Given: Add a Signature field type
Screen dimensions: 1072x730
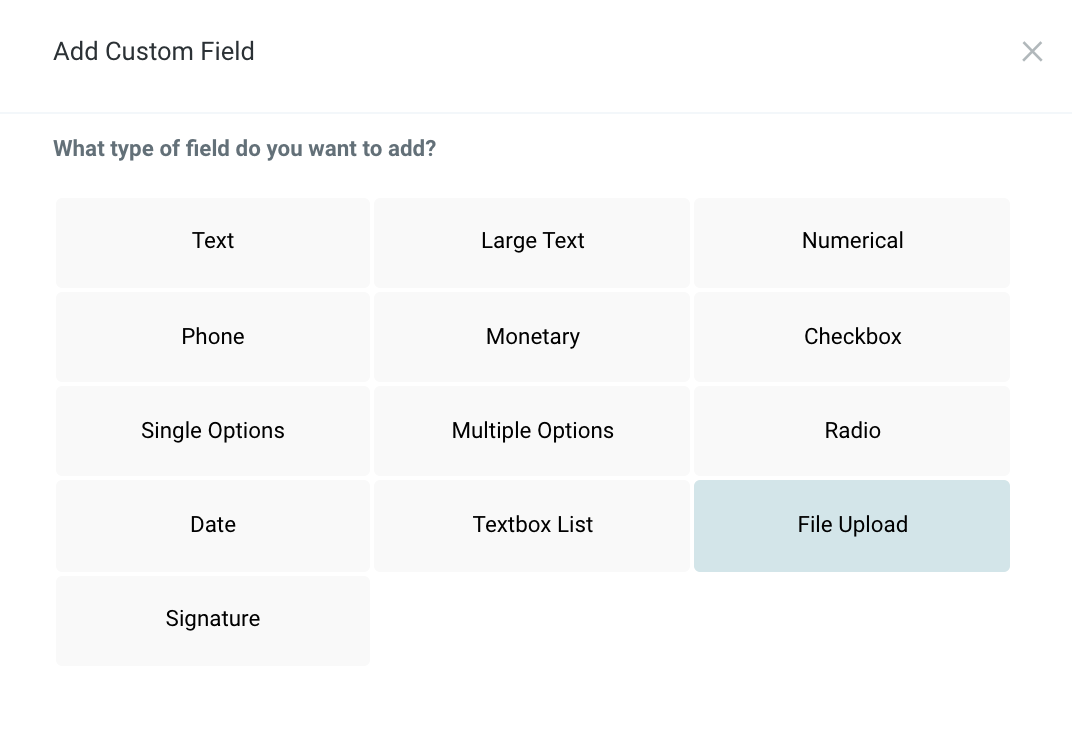Looking at the screenshot, I should (213, 619).
